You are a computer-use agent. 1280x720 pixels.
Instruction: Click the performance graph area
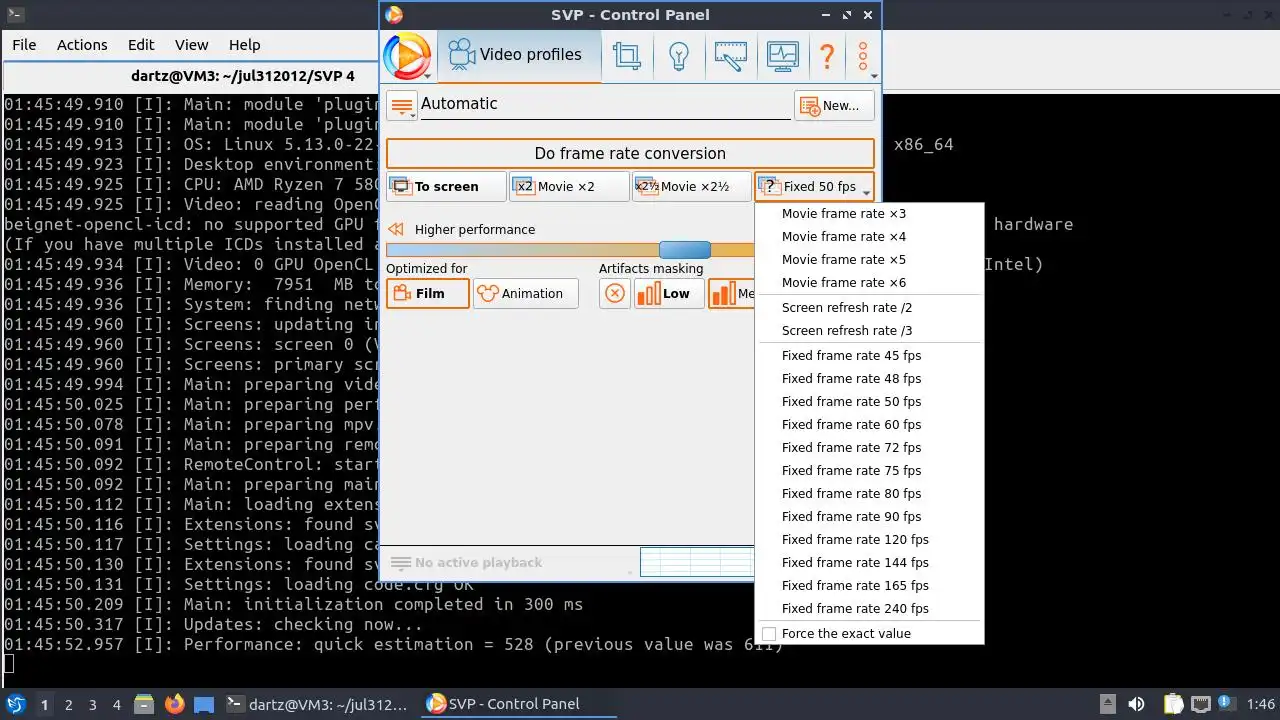[x=696, y=562]
